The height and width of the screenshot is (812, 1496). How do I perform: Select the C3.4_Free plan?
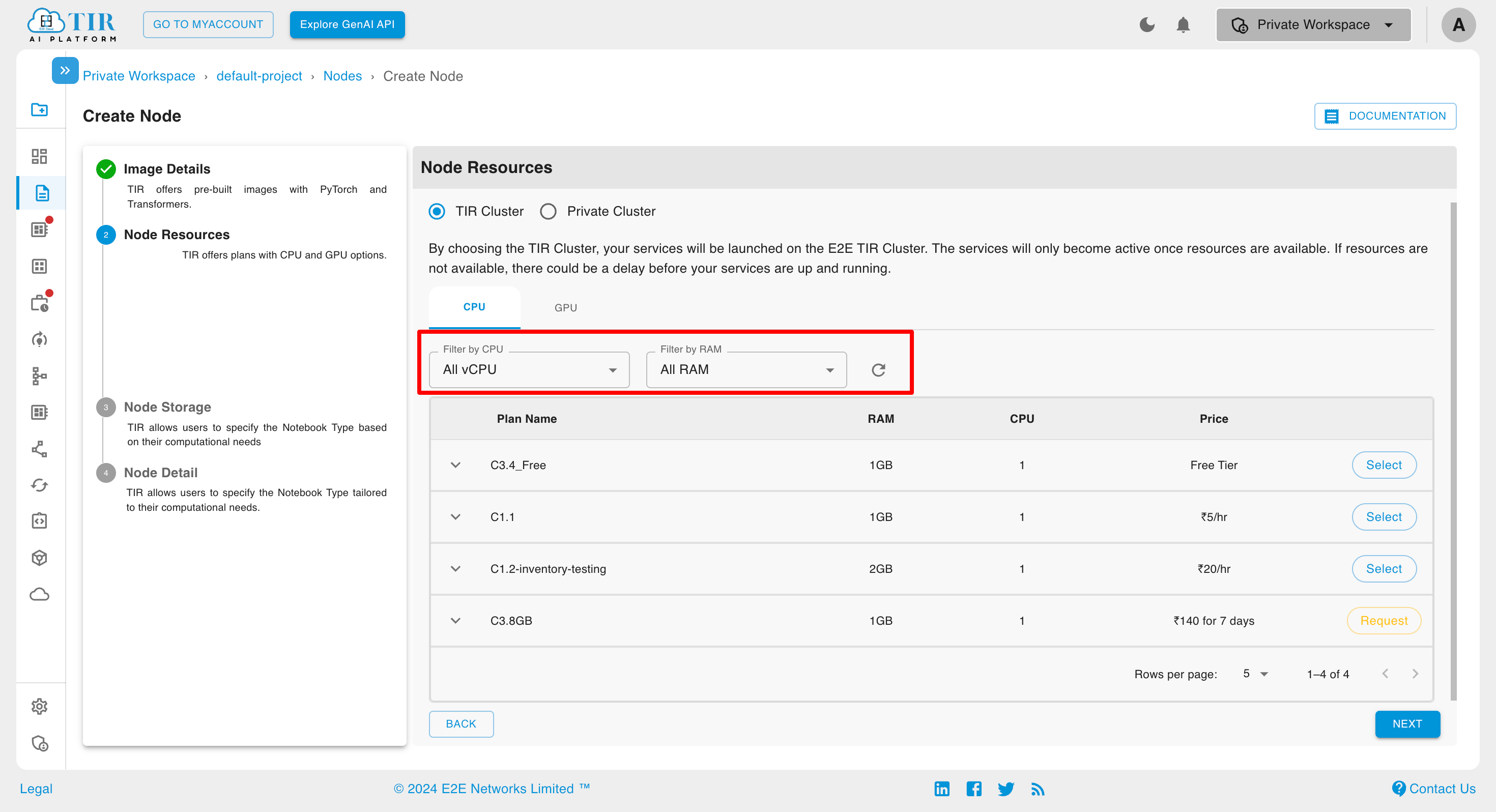click(x=1384, y=465)
